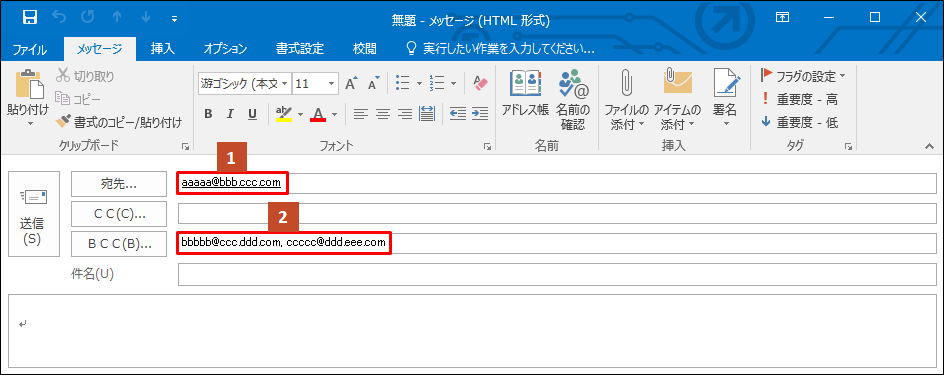Open アイテムの添付 attach item menu
This screenshot has height=375, width=944.
pos(677,99)
